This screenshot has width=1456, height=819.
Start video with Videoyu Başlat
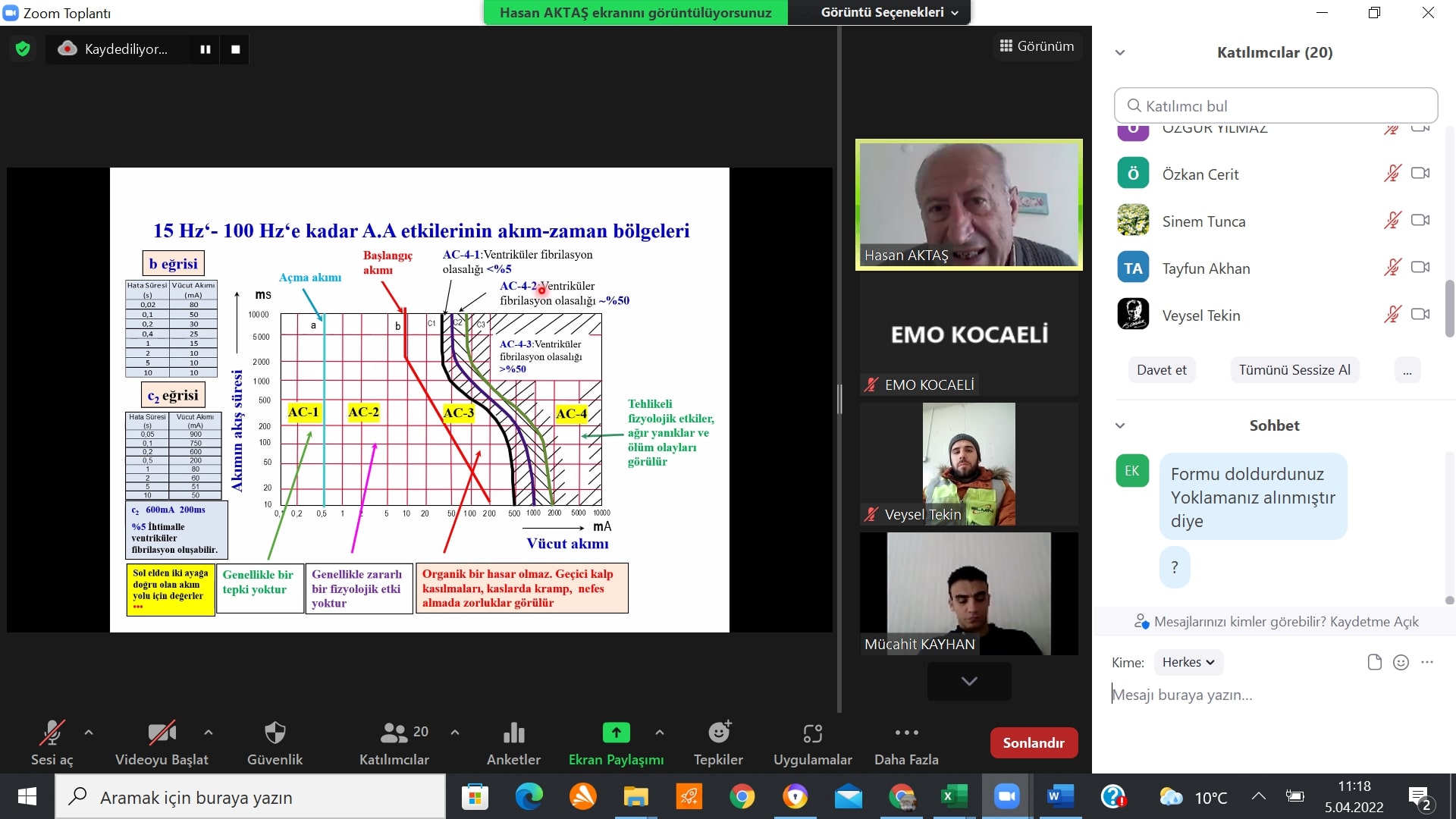tap(162, 742)
